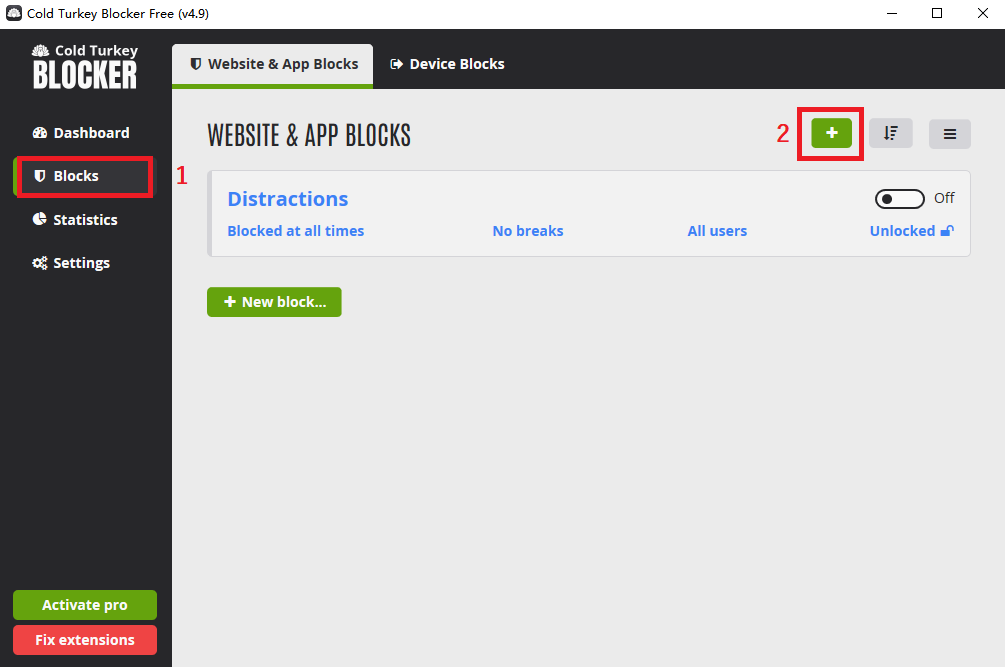
Task: Click the Cold Turkey Blocker logo
Action: pos(85,67)
